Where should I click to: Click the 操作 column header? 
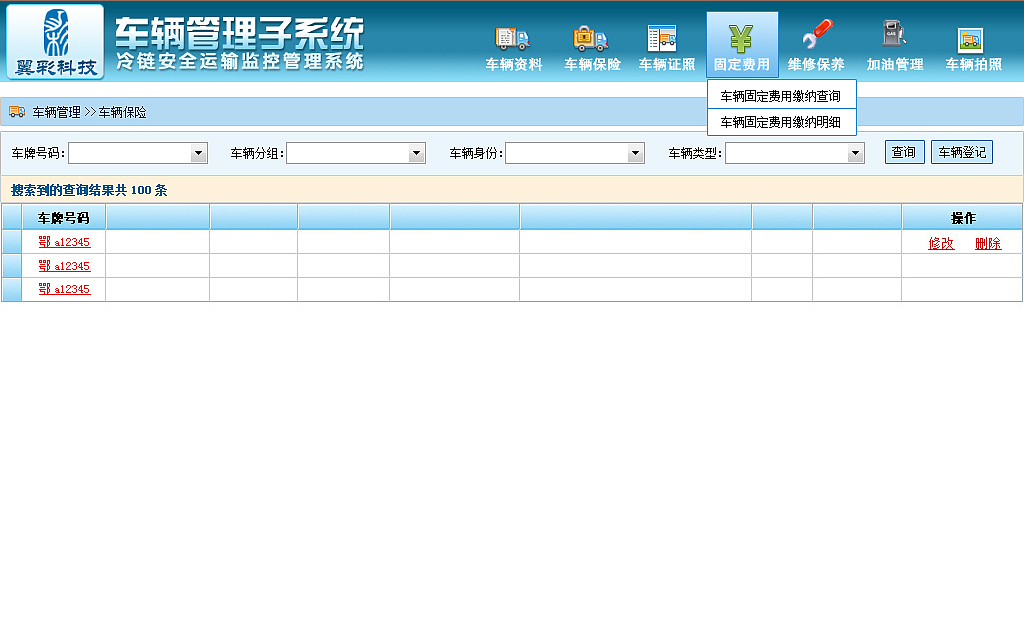pyautogui.click(x=963, y=217)
